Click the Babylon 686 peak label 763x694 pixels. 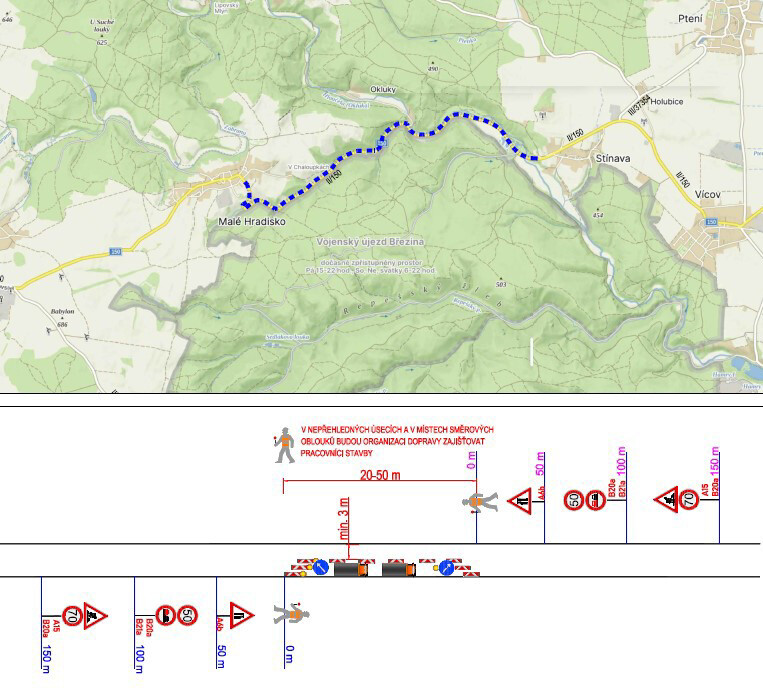(62, 317)
